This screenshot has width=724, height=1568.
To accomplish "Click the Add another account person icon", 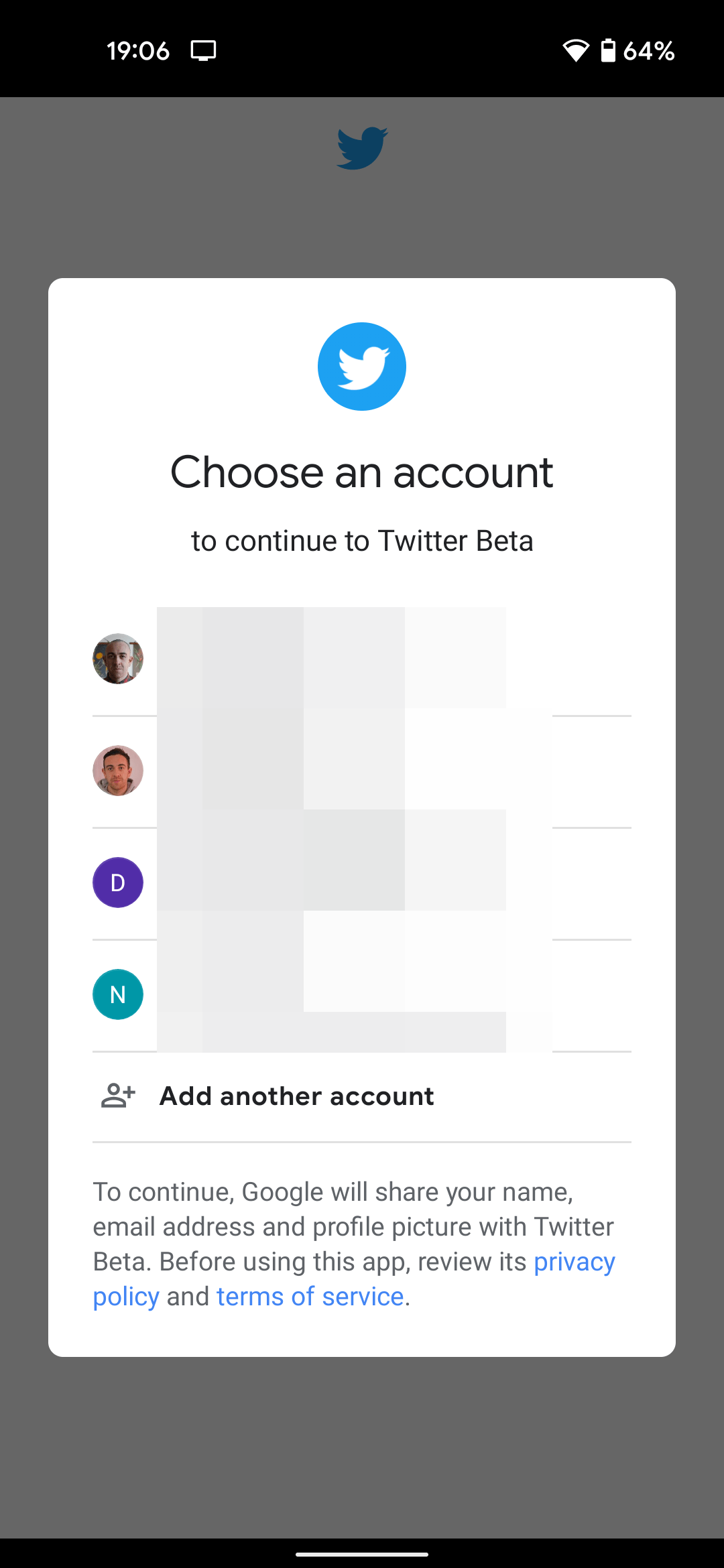I will [x=117, y=1095].
